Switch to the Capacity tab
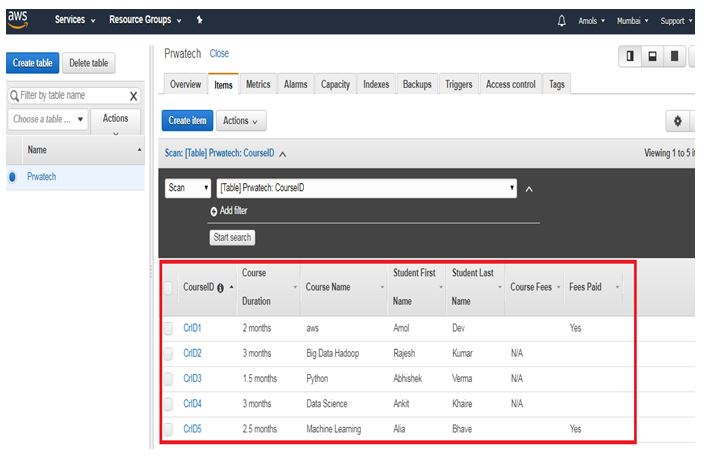Viewport: 716px width, 470px height. tap(335, 84)
